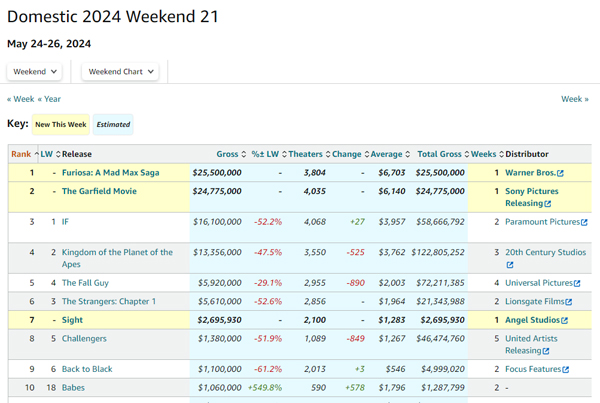Open Warner Bros. external link icon

coord(560,173)
